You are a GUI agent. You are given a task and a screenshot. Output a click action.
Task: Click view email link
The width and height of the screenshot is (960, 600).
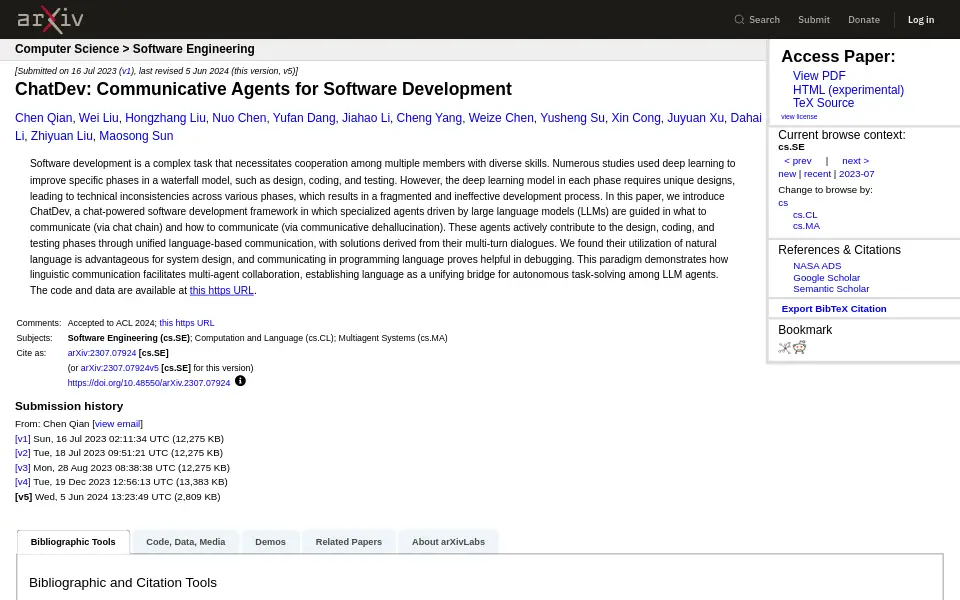[118, 424]
